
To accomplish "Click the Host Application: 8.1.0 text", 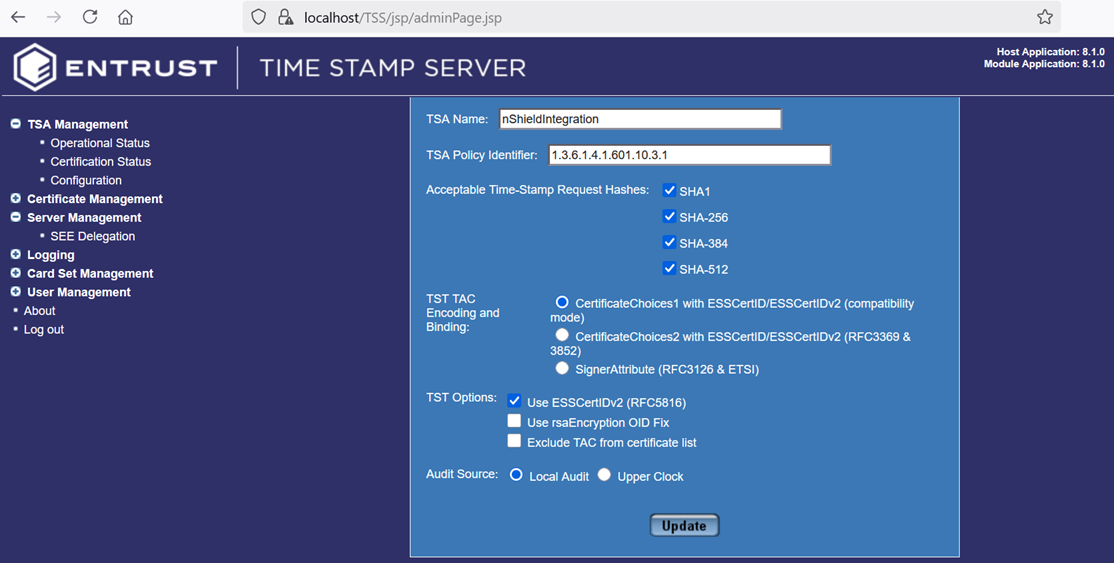I will coord(1050,52).
